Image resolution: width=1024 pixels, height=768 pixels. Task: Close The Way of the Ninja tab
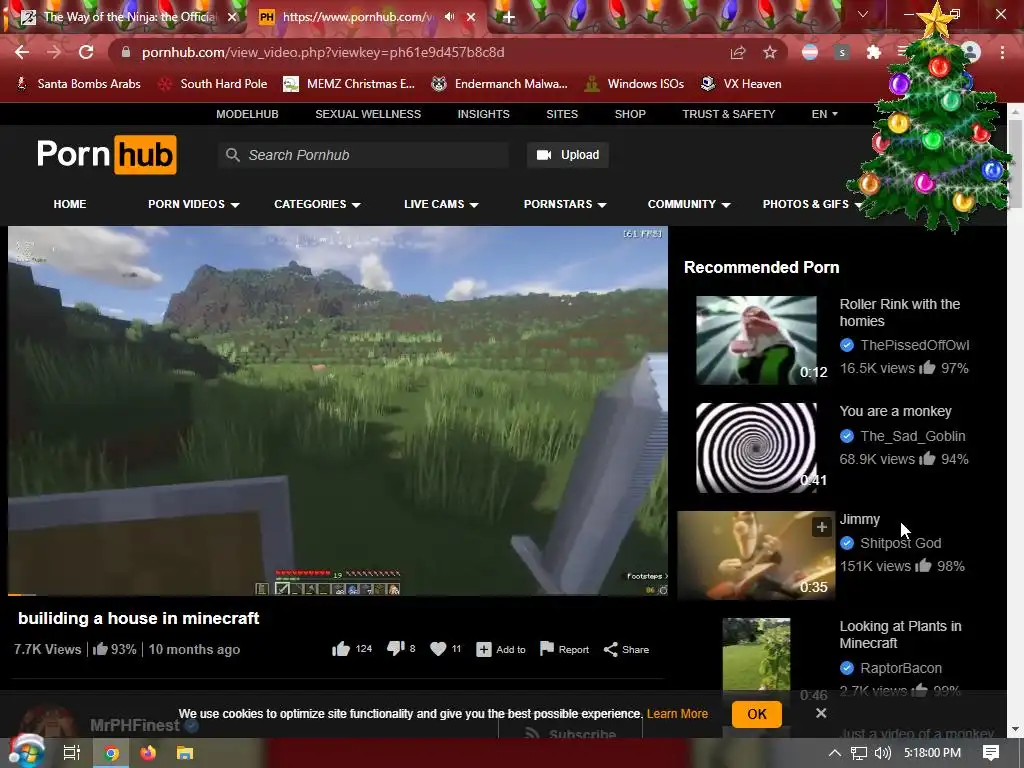[x=232, y=18]
